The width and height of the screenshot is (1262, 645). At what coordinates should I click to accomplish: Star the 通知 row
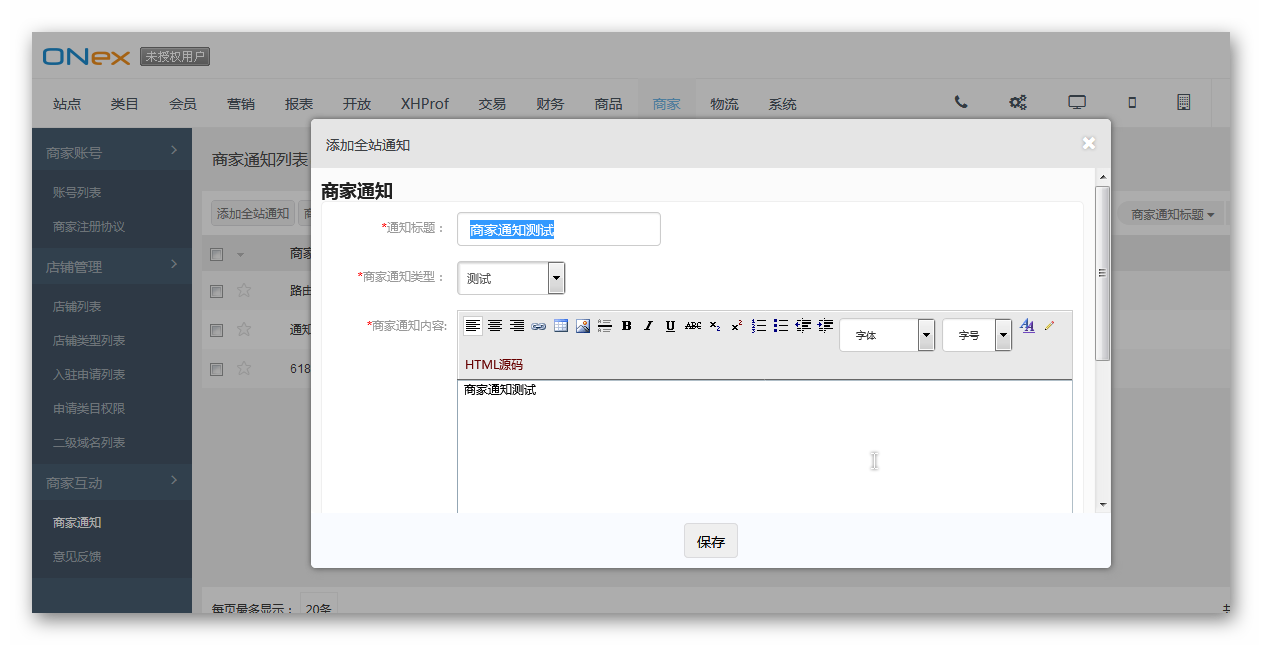(x=244, y=329)
